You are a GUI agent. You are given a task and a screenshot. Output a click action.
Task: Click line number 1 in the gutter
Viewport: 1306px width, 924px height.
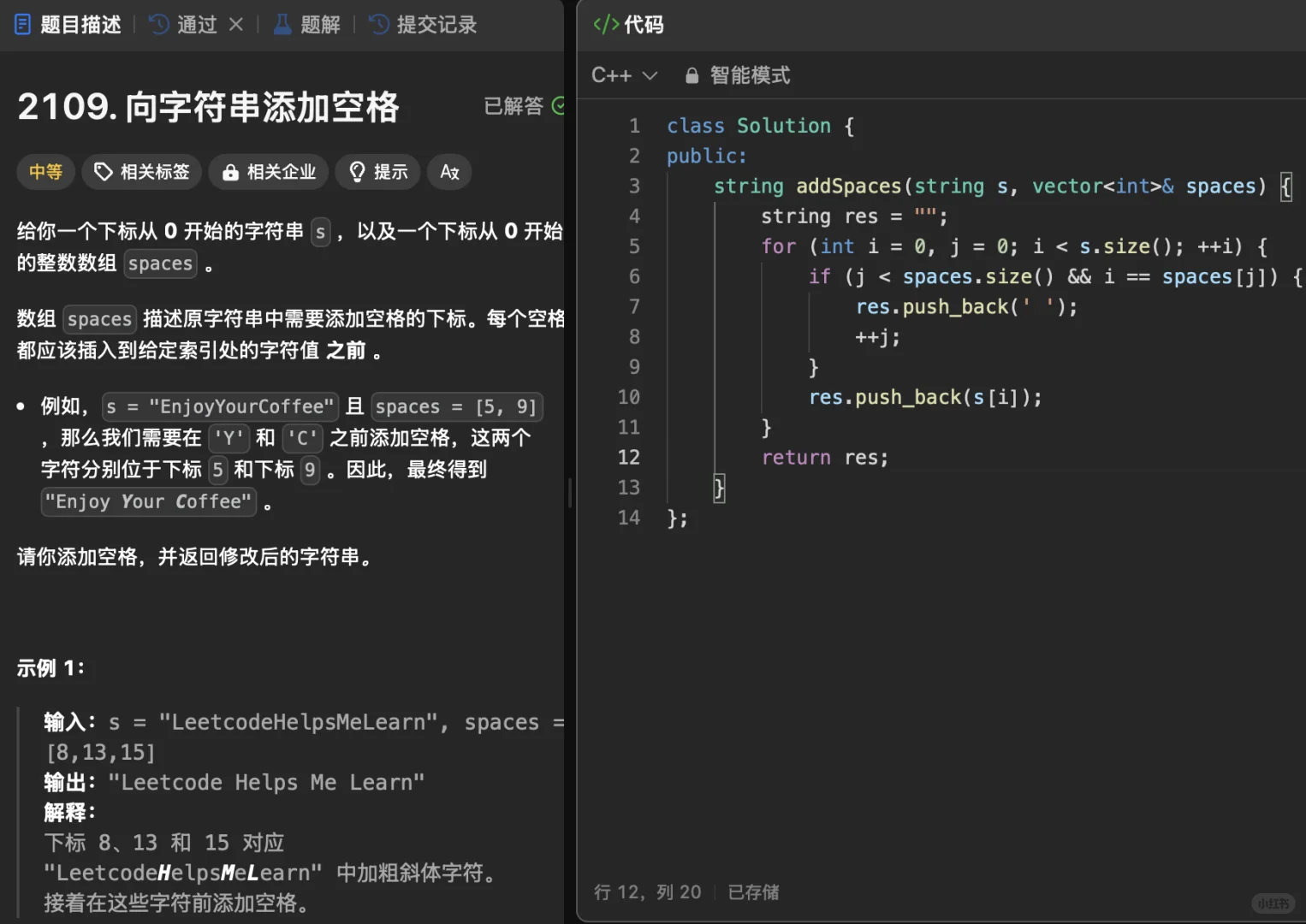(x=634, y=126)
